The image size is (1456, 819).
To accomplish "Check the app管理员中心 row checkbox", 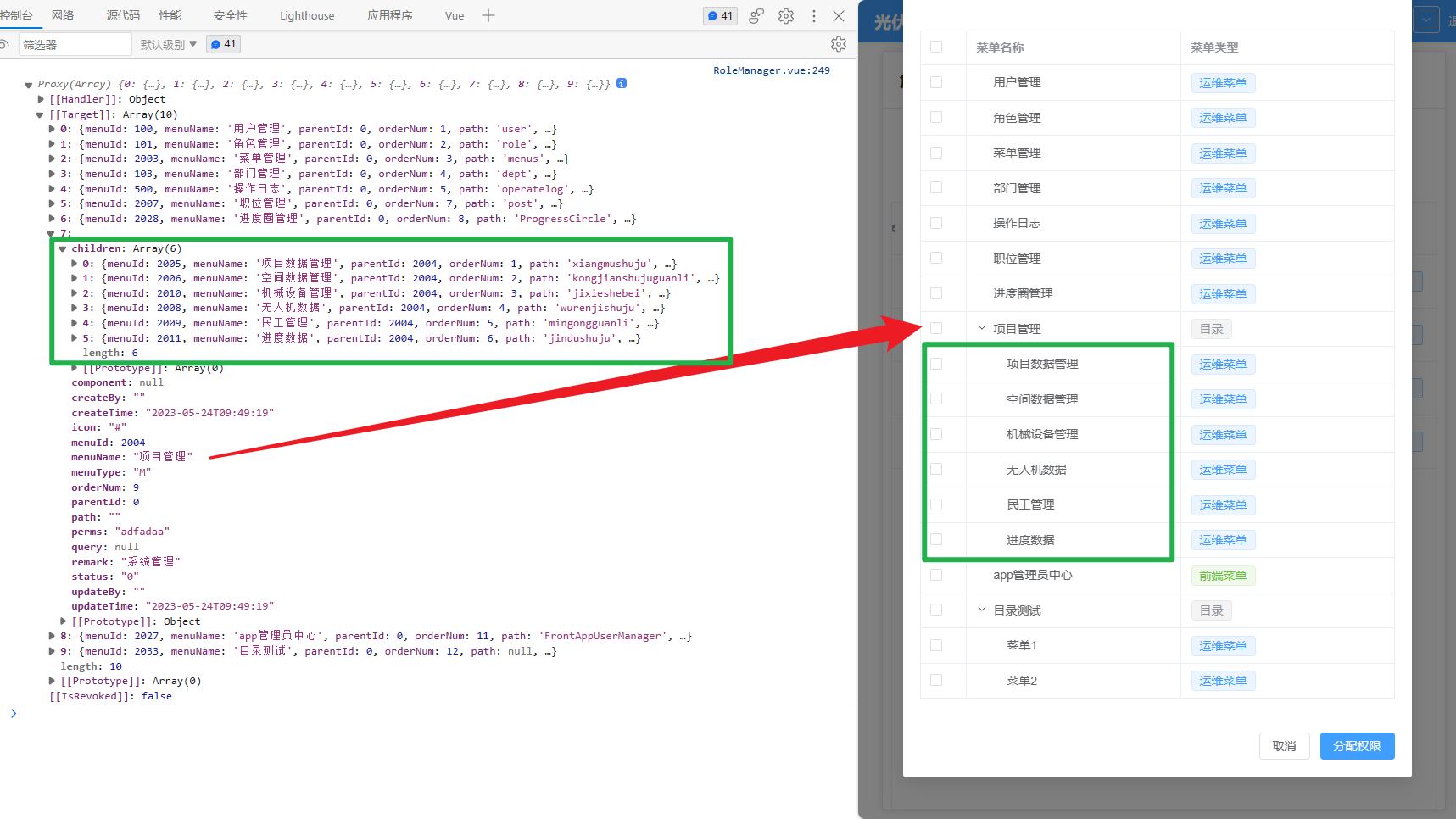I will (x=936, y=575).
